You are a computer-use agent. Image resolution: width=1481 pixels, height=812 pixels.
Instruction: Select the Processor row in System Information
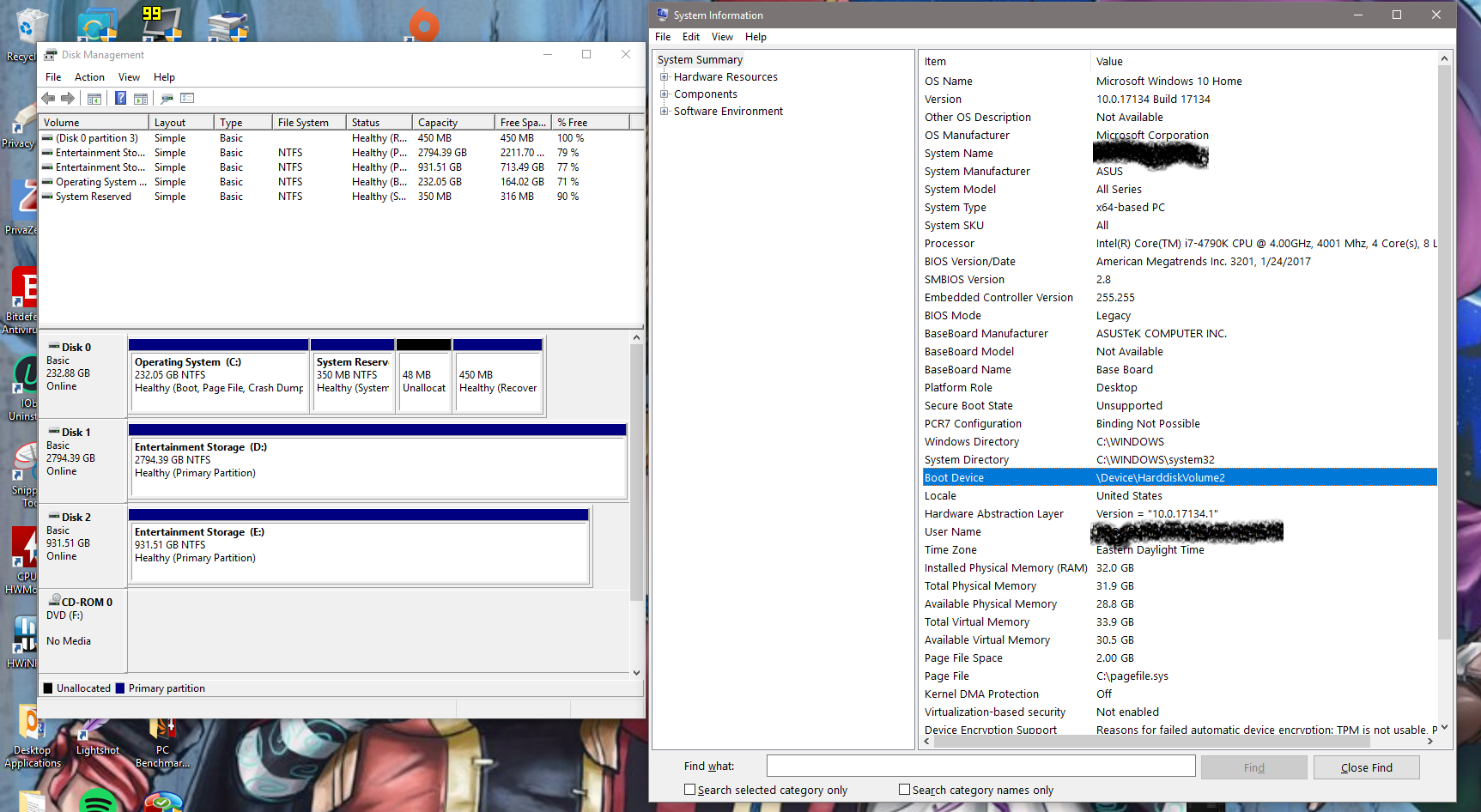tap(1180, 244)
